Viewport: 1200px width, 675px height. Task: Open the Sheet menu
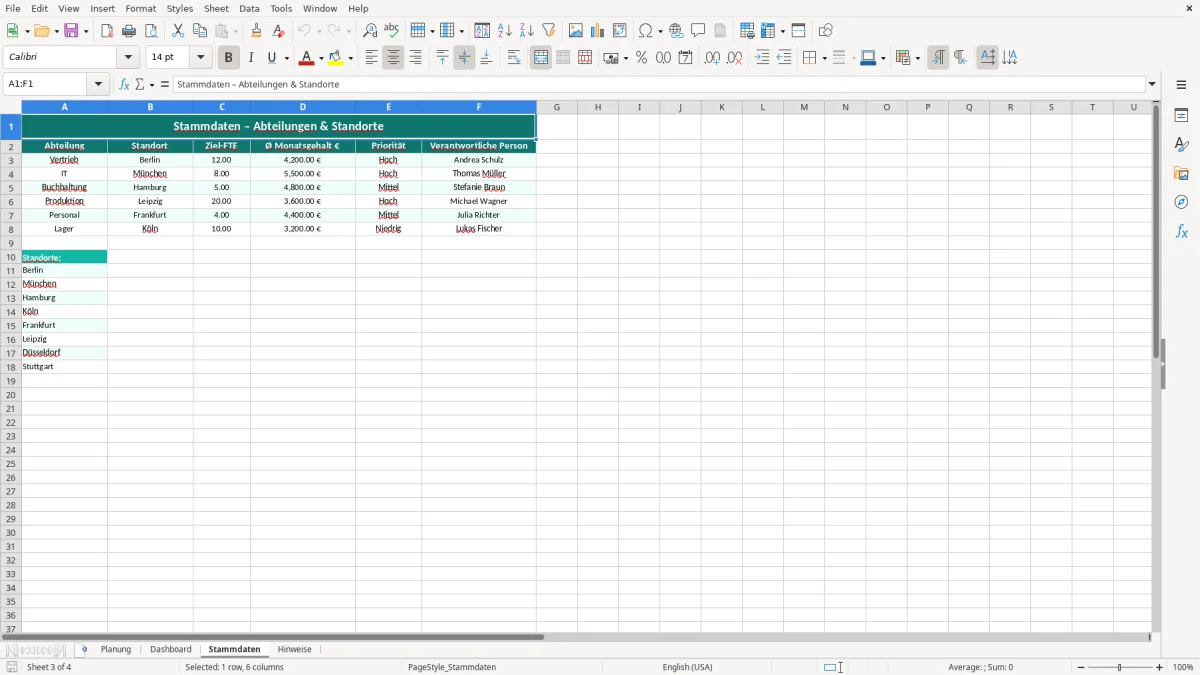click(216, 8)
